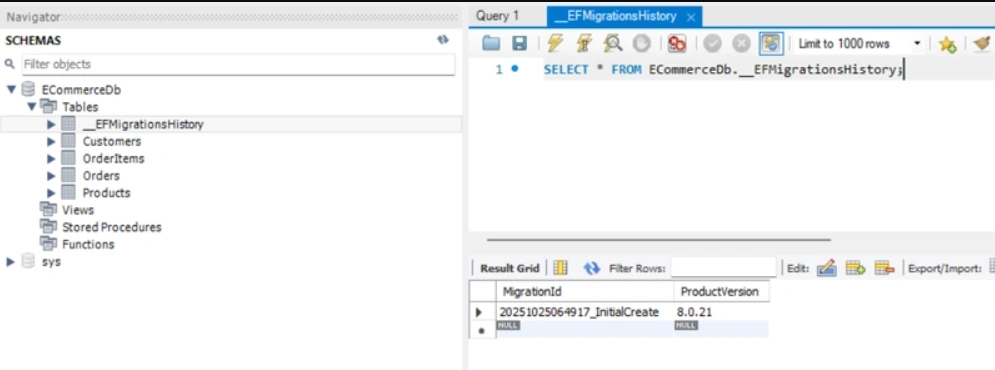This screenshot has height=370, width=995.
Task: Execute statement under cursor lightning icon
Action: (x=584, y=43)
